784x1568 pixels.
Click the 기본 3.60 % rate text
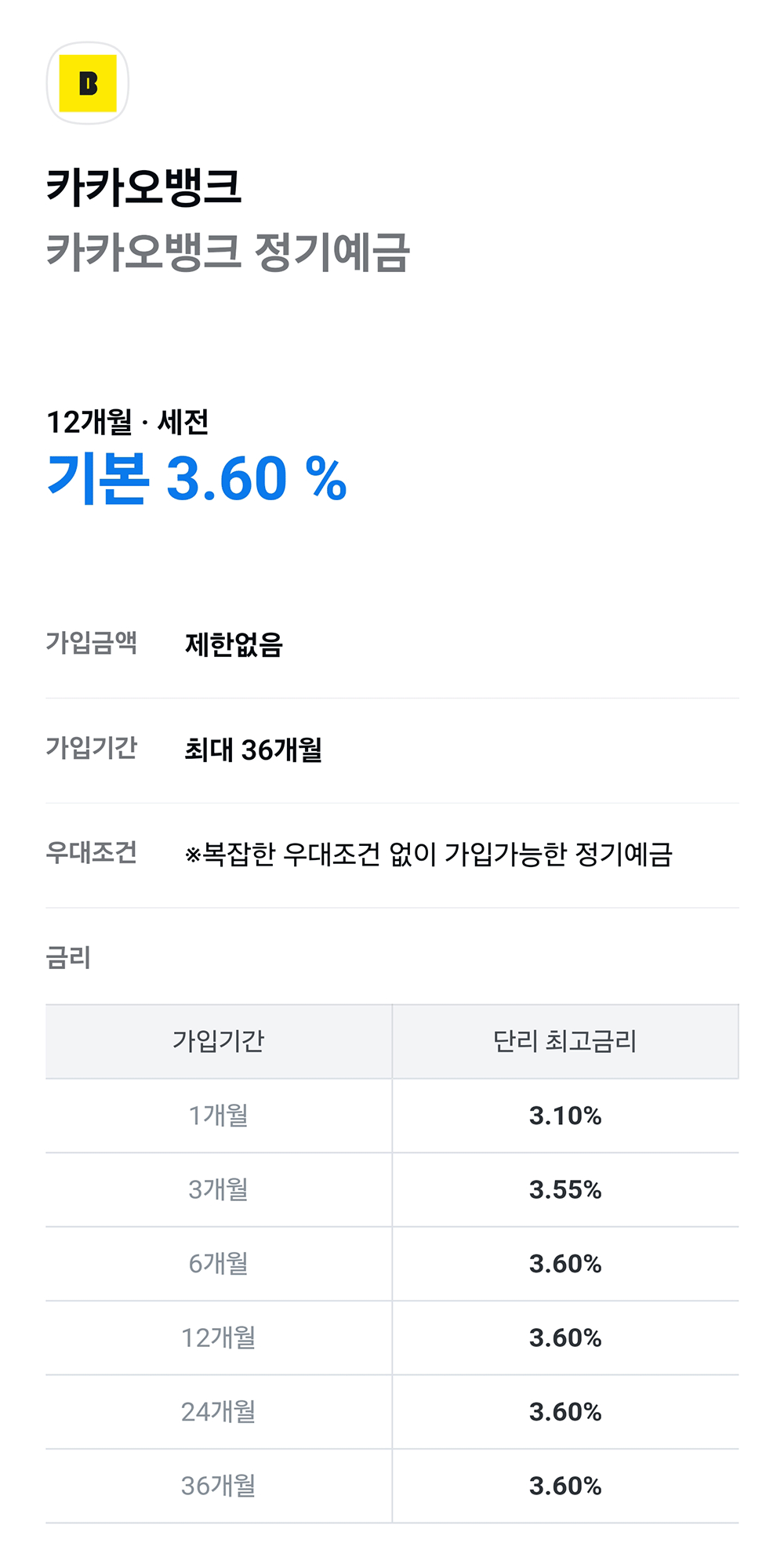197,478
